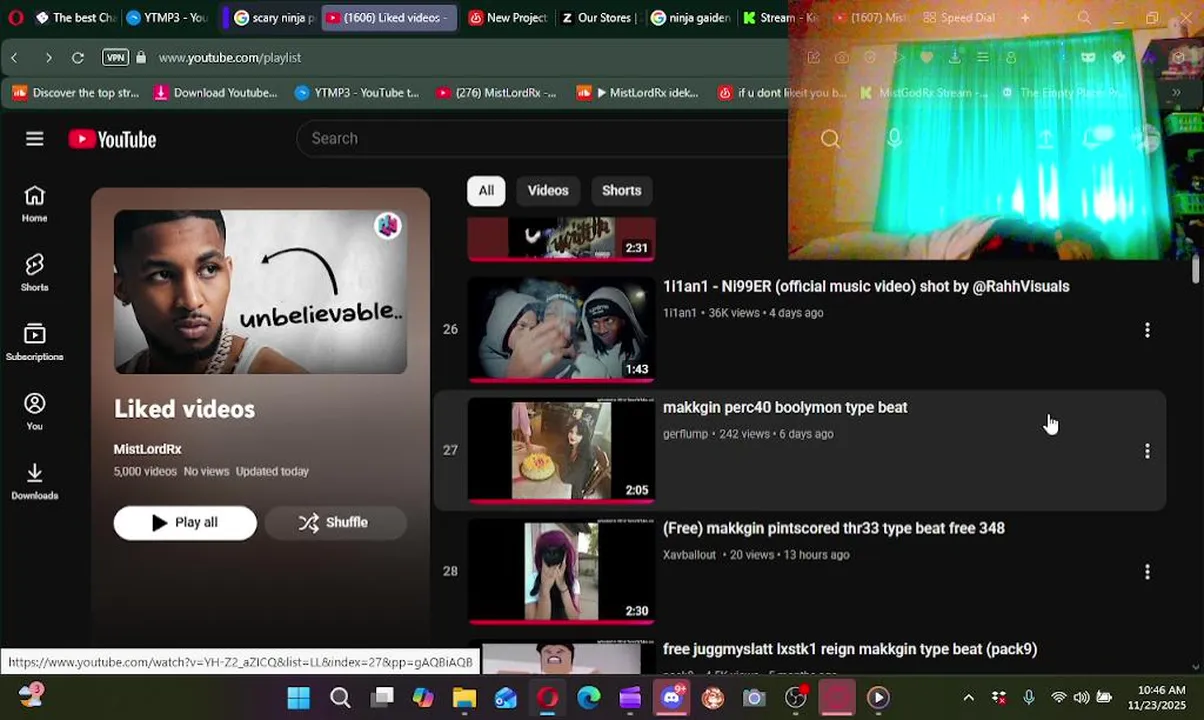
Task: Open Microsoft Edge from the taskbar
Action: coord(589,698)
